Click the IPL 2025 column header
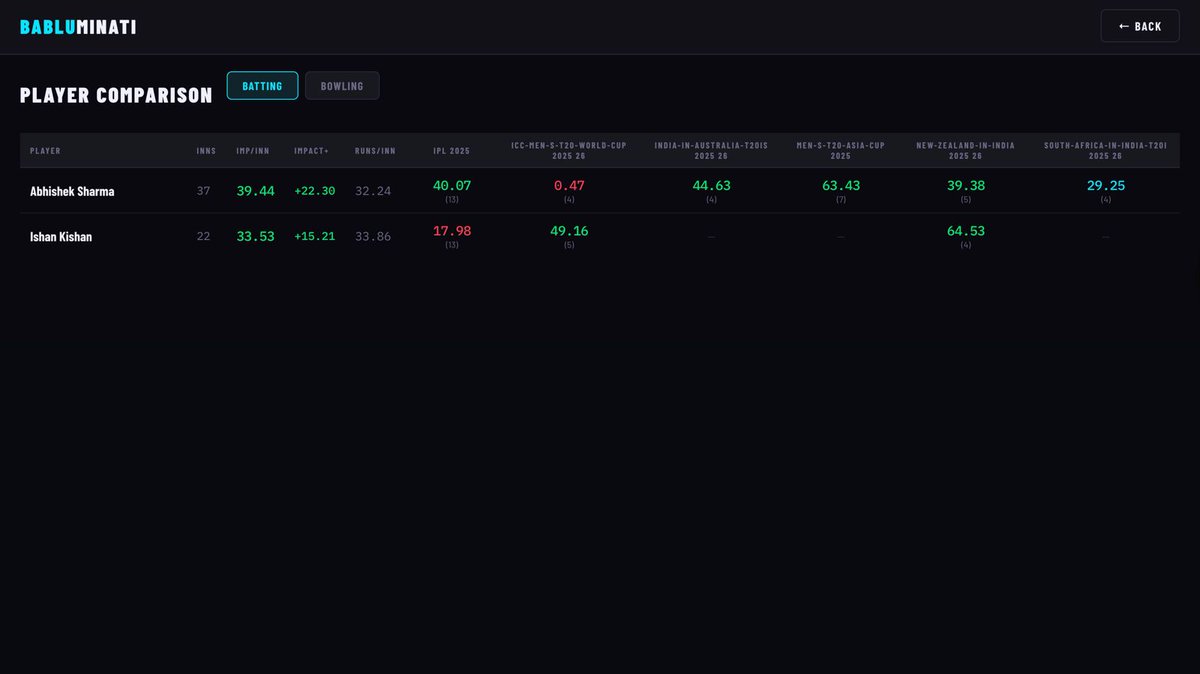Image resolution: width=1200 pixels, height=674 pixels. point(451,150)
